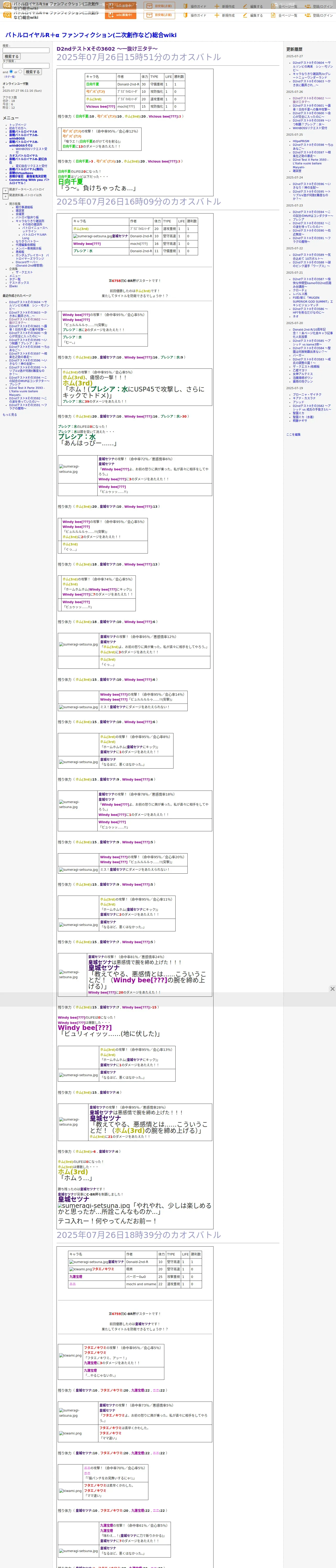Open the wiki title バトルロイヤルR+α ファンフィクション link
The image size is (336, 1568).
pyautogui.click(x=91, y=35)
